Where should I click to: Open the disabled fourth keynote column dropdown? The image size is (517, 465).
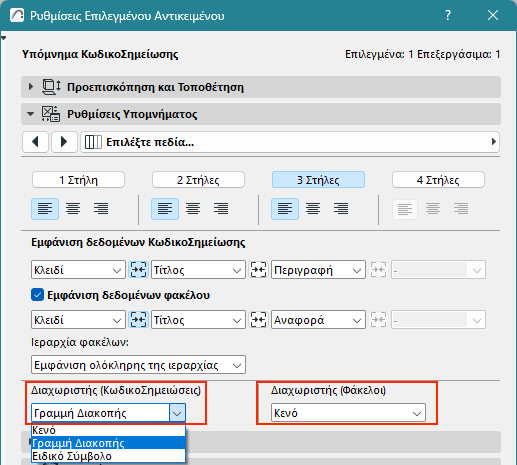[438, 270]
